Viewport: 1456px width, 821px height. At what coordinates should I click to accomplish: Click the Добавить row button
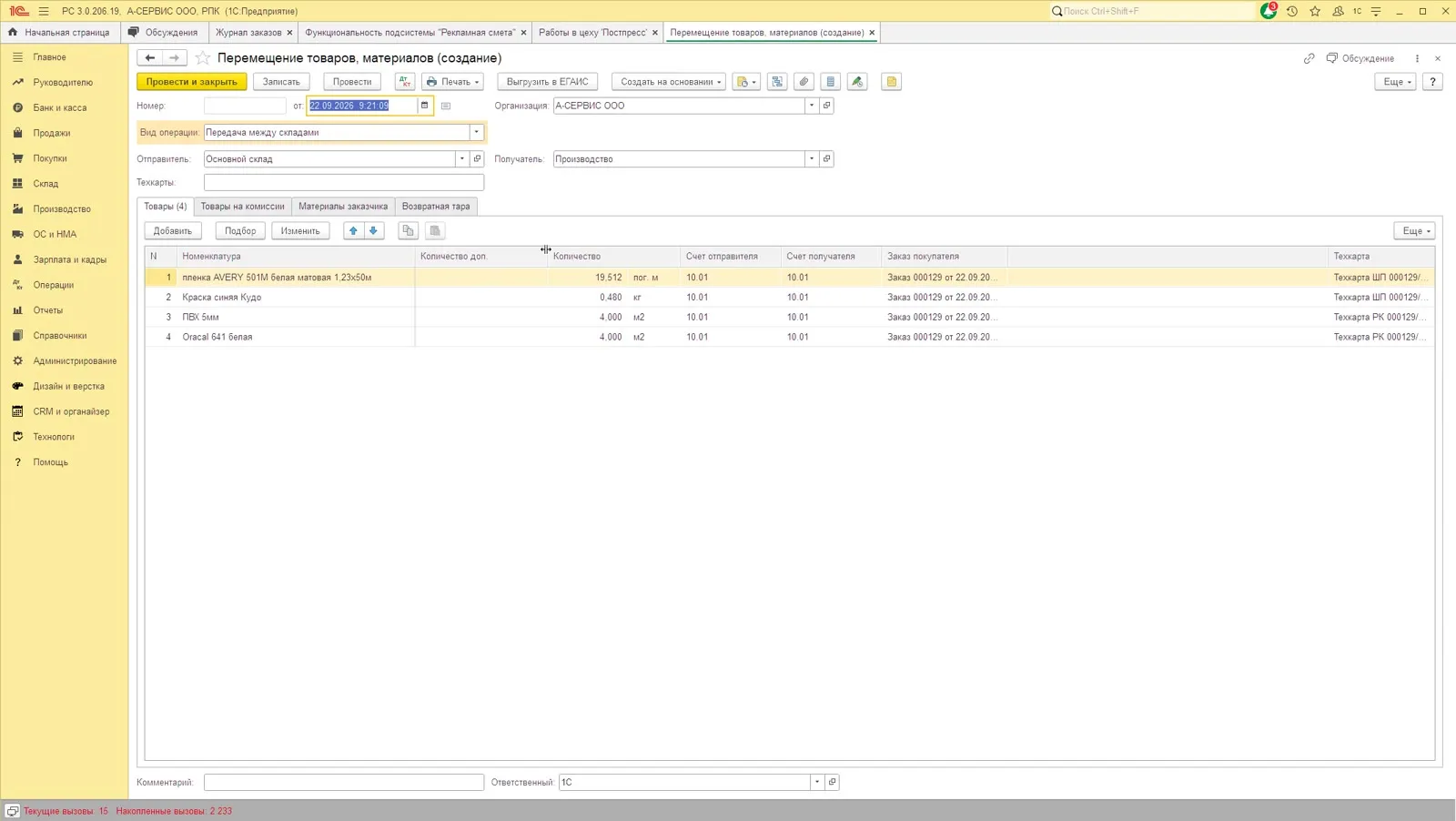[173, 231]
